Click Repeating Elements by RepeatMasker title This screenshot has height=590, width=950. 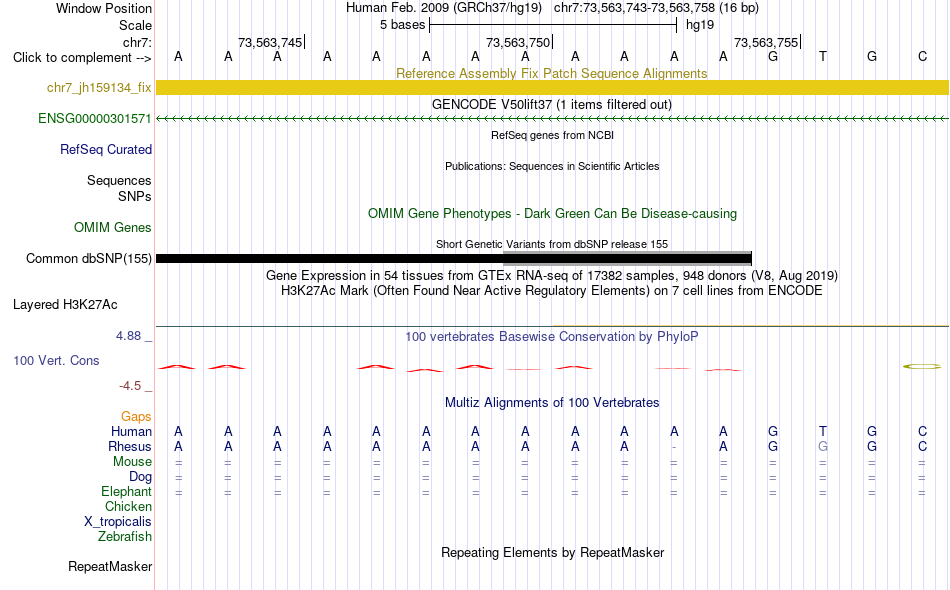(553, 553)
